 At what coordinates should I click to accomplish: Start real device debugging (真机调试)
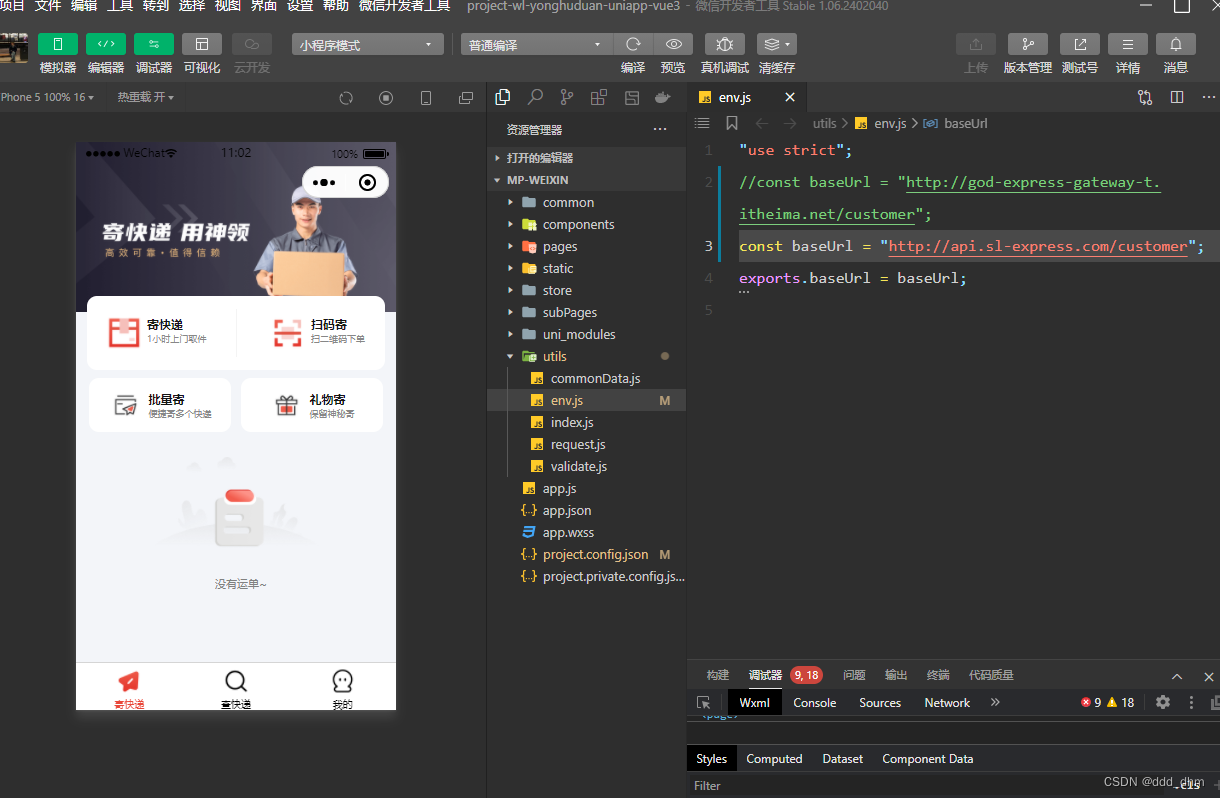(725, 44)
